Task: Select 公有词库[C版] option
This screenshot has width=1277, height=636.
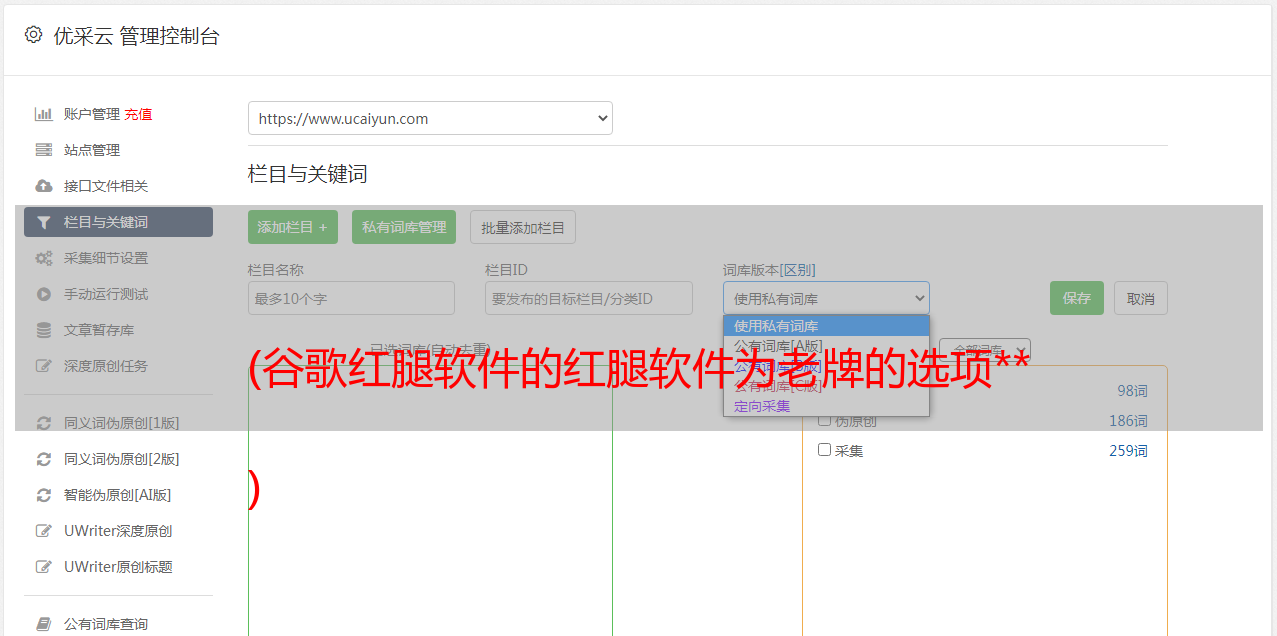Action: click(826, 386)
